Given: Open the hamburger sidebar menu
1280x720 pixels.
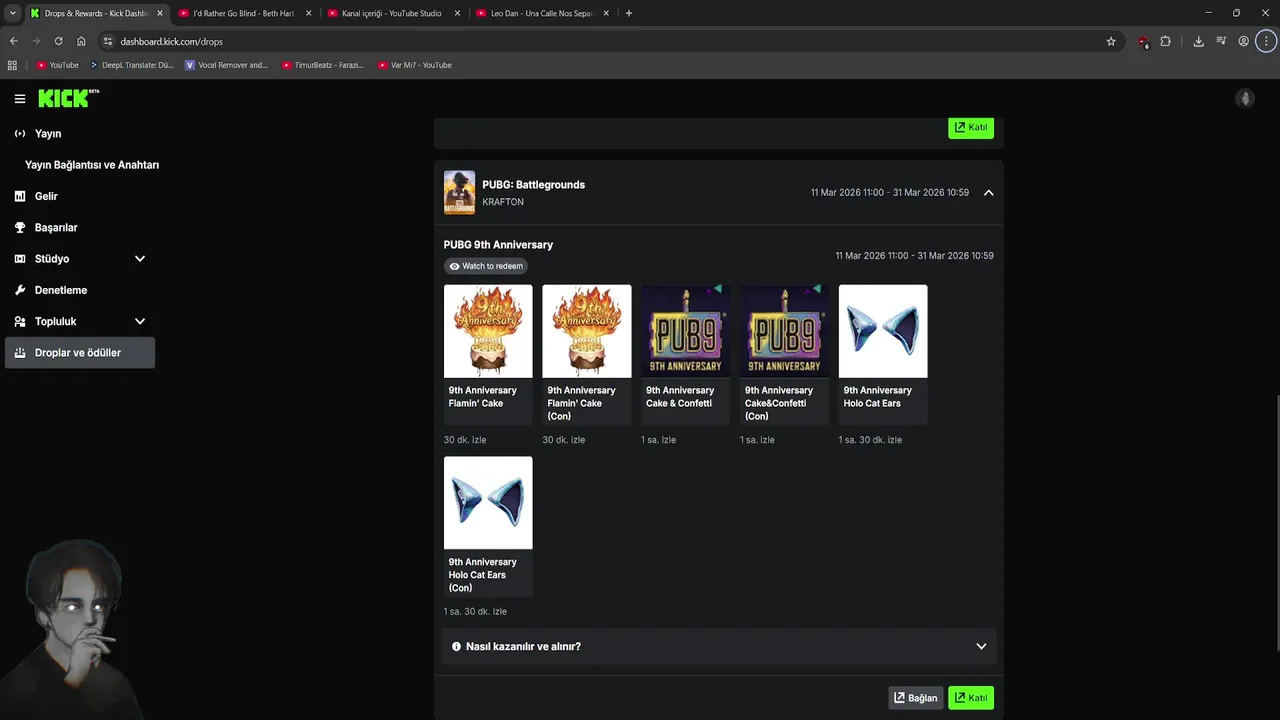Looking at the screenshot, I should 20,99.
